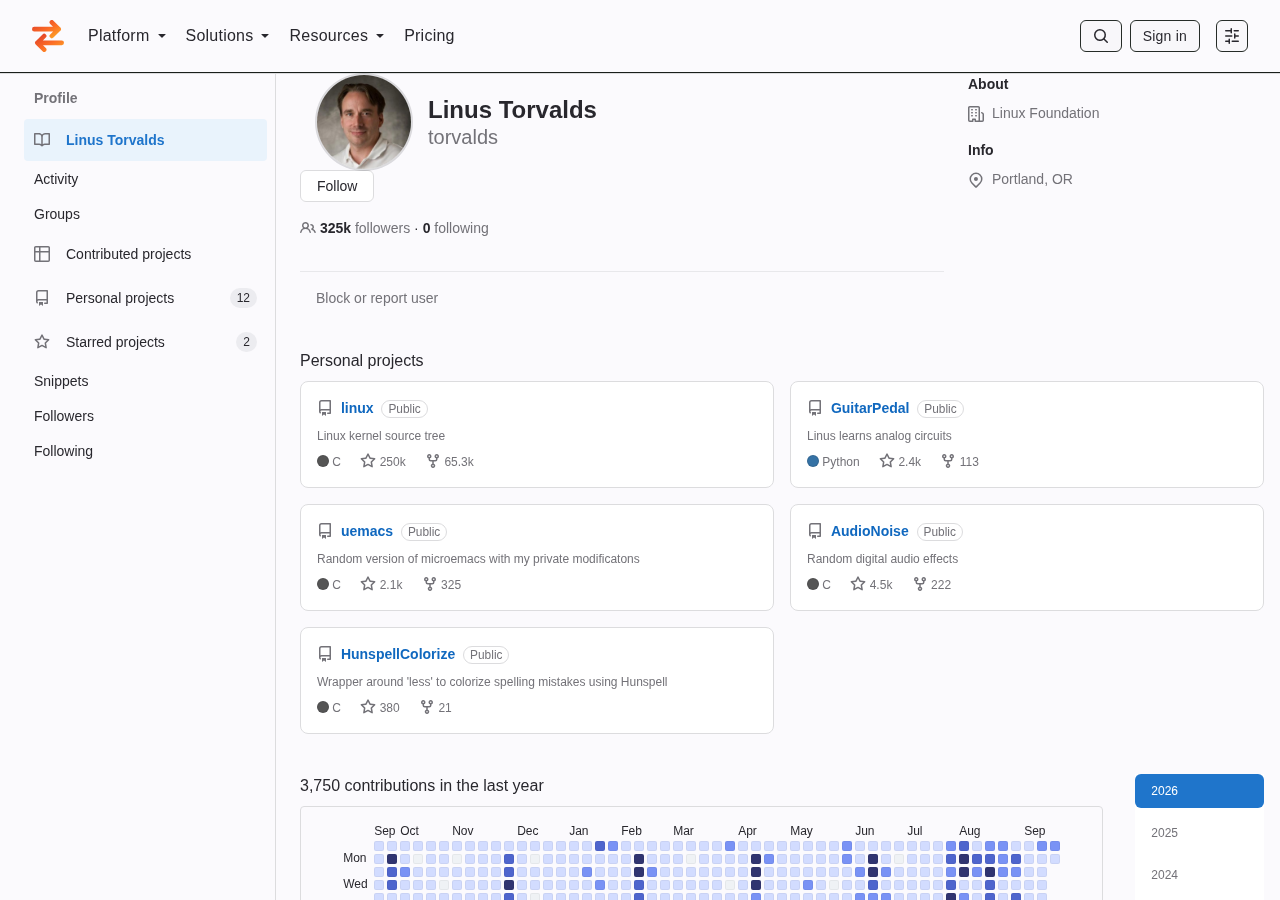Click the Personal projects count badge 12

tap(243, 298)
